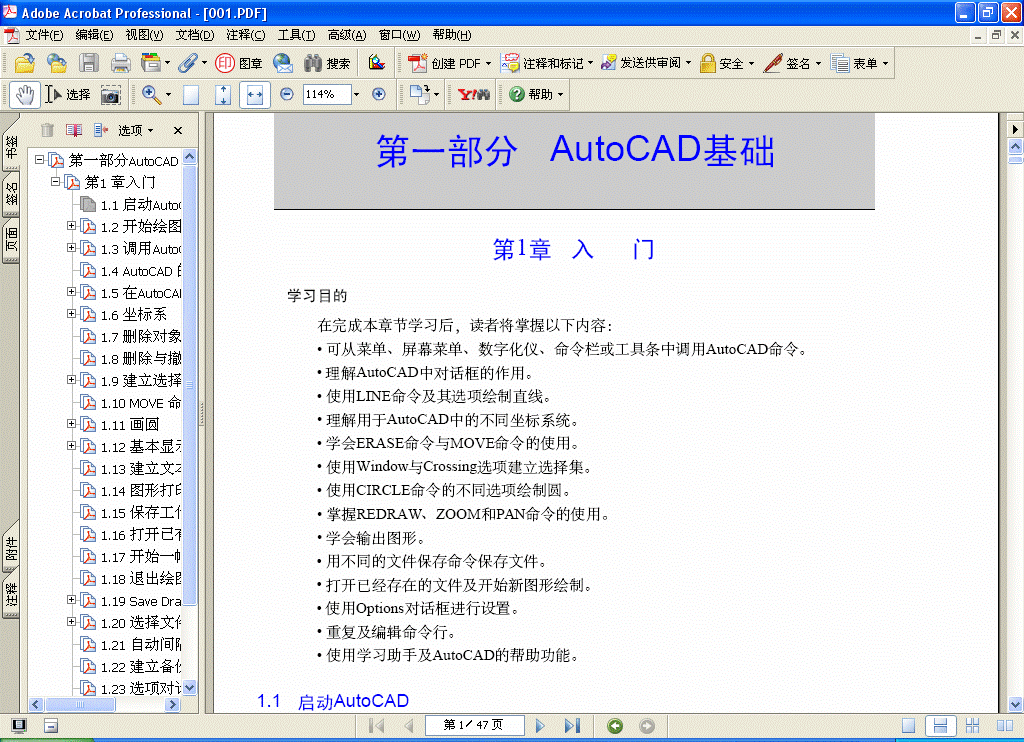Click the trash icon in bookmarks panel
Screen dimensions: 1024x742
coord(47,130)
